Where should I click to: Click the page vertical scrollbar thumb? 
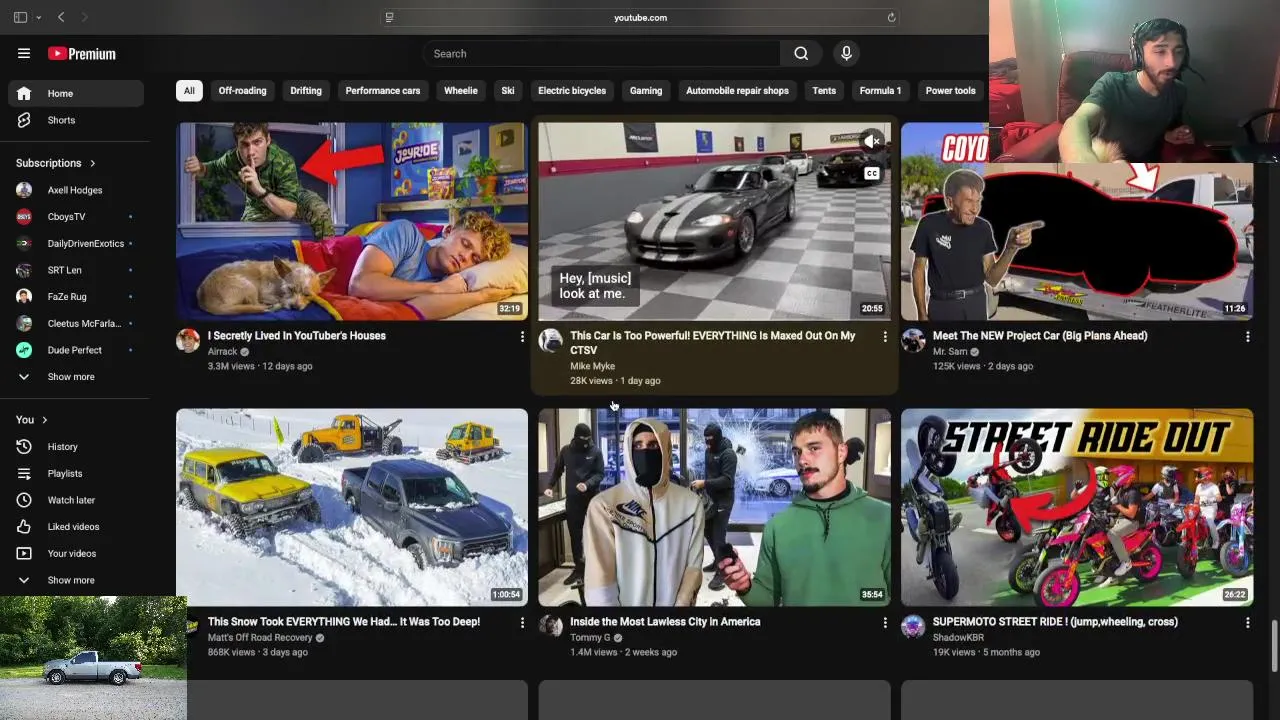pos(1274,646)
